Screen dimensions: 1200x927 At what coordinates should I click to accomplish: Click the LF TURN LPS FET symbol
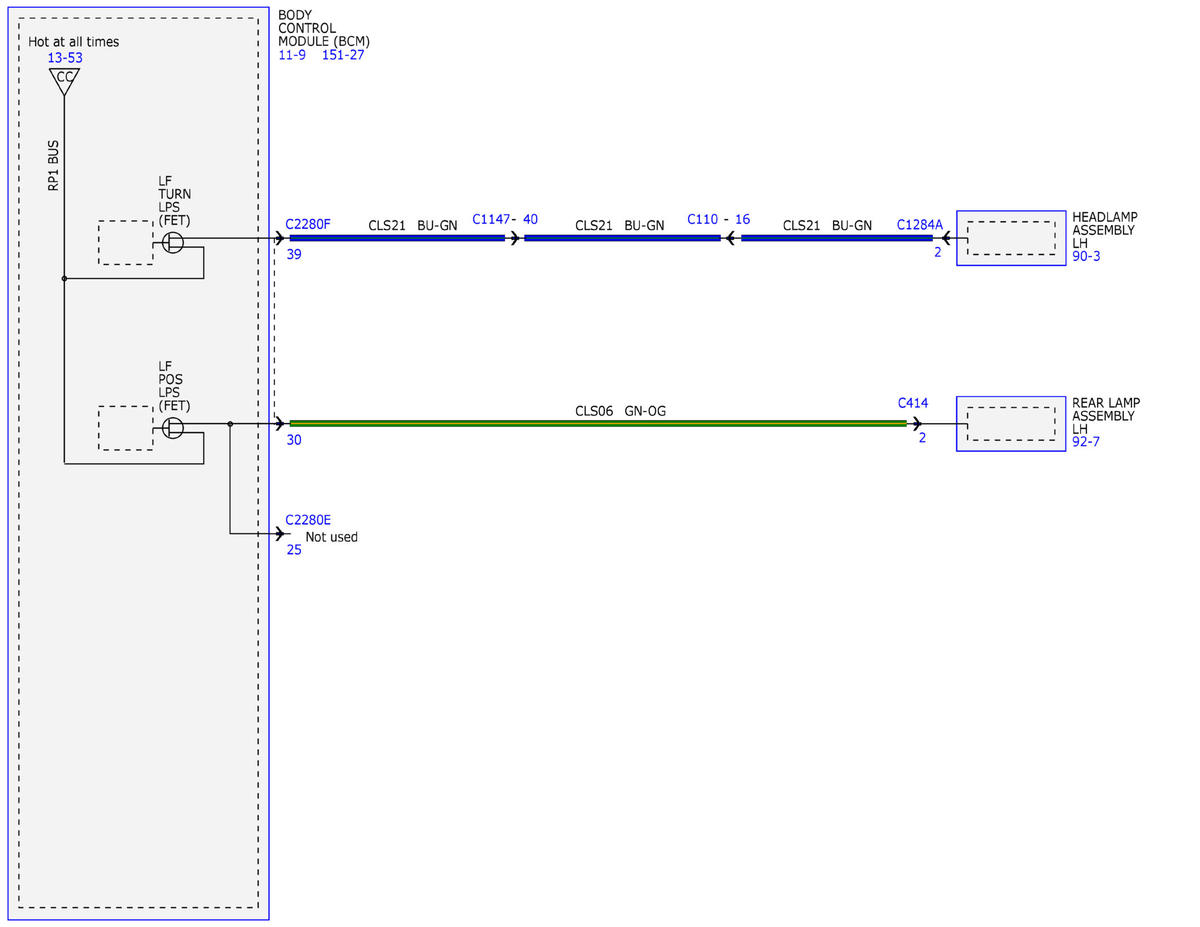[173, 242]
